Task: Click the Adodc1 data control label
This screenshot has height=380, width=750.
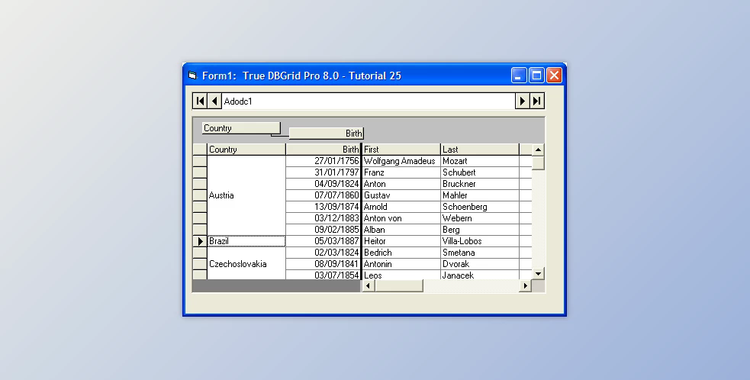Action: pyautogui.click(x=368, y=101)
